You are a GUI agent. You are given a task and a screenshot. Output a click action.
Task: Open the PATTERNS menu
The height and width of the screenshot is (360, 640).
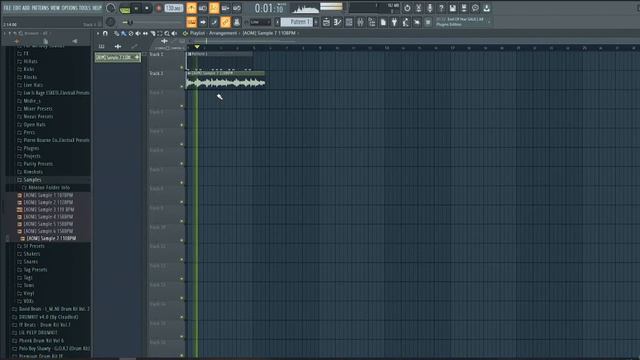(x=40, y=8)
